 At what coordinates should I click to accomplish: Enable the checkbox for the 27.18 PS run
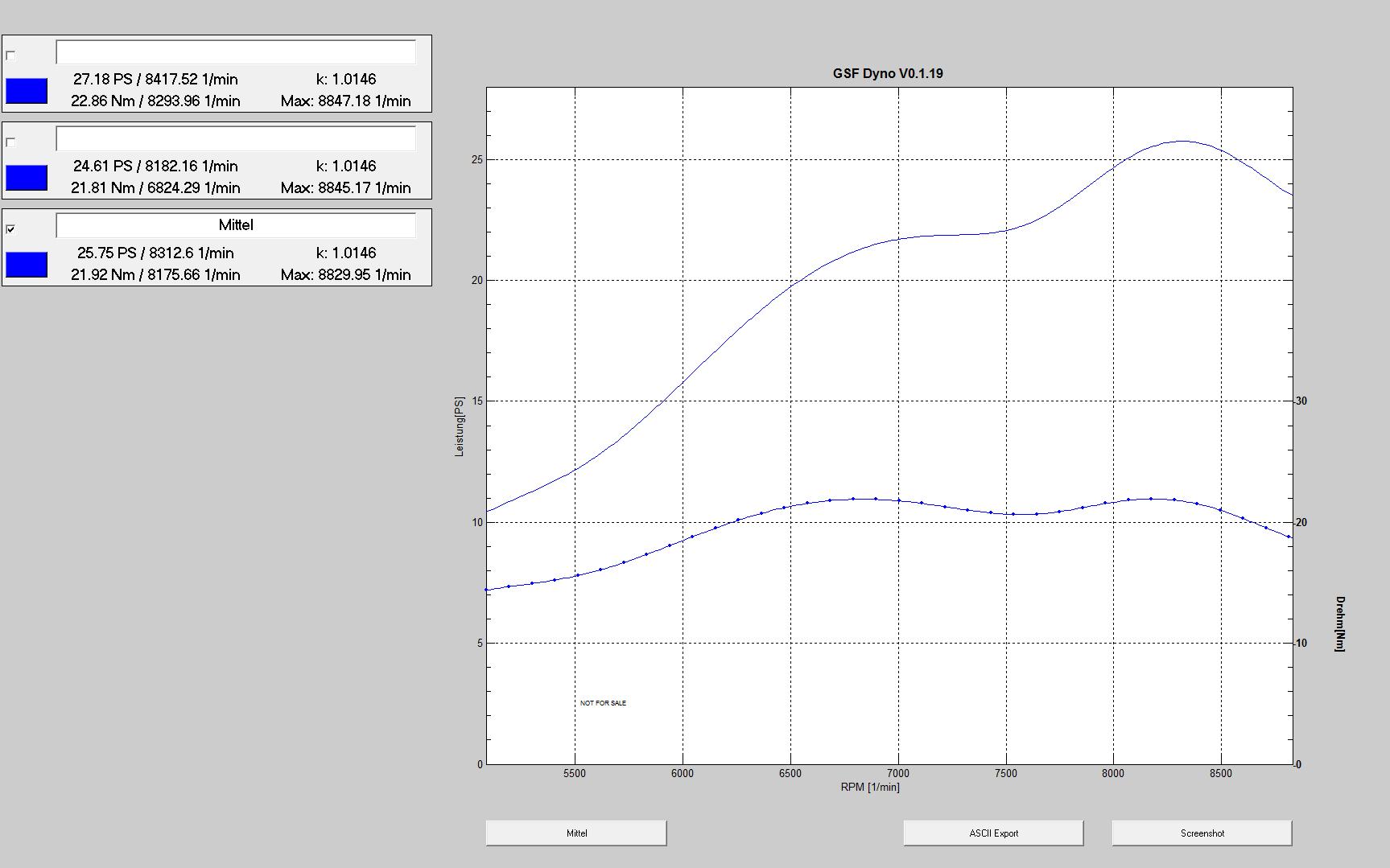click(10, 56)
